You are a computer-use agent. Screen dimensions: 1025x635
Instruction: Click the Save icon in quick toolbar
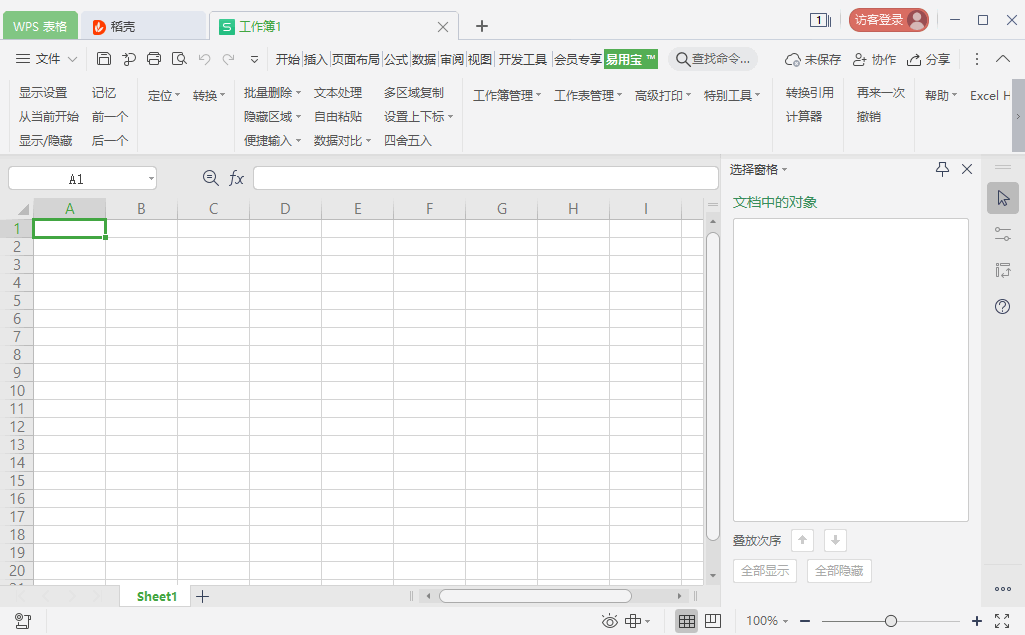pyautogui.click(x=103, y=59)
